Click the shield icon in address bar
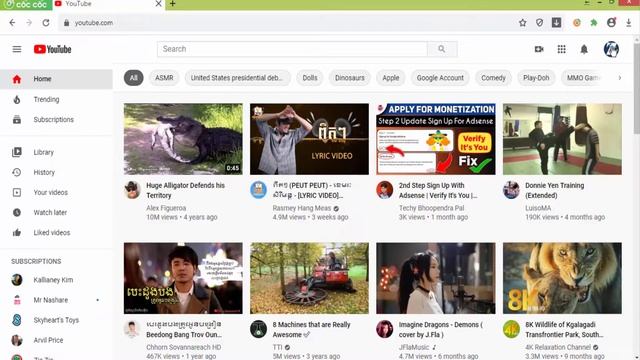This screenshot has height=360, width=640. coord(540,23)
